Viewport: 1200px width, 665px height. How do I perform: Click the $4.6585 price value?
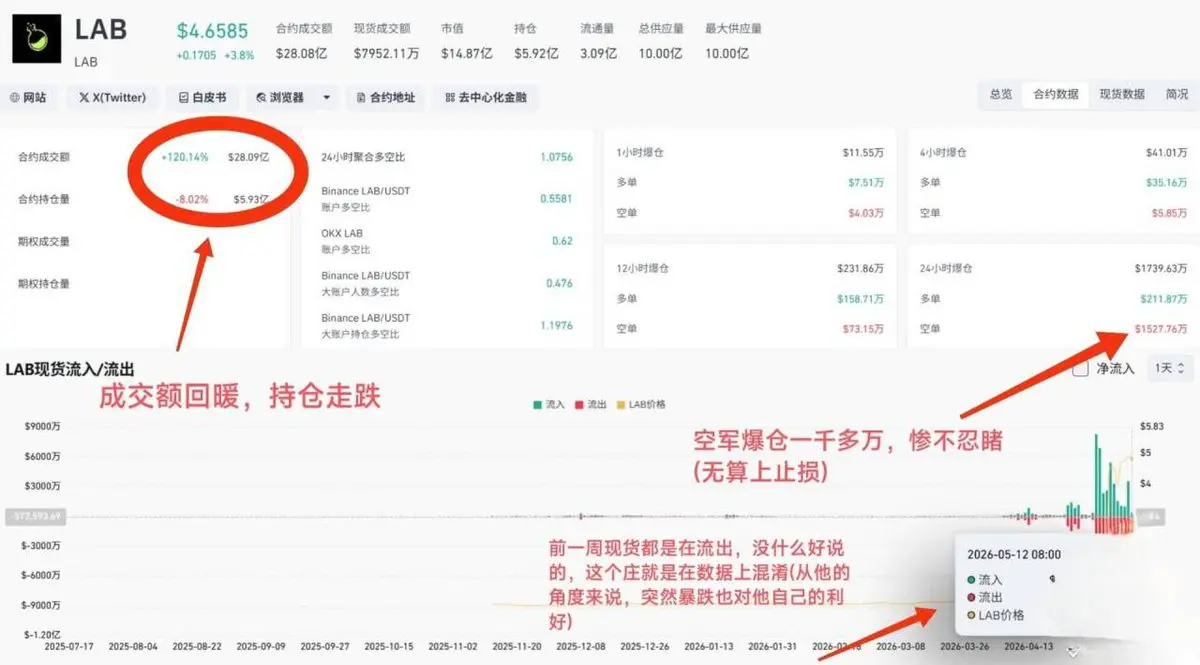coord(212,31)
